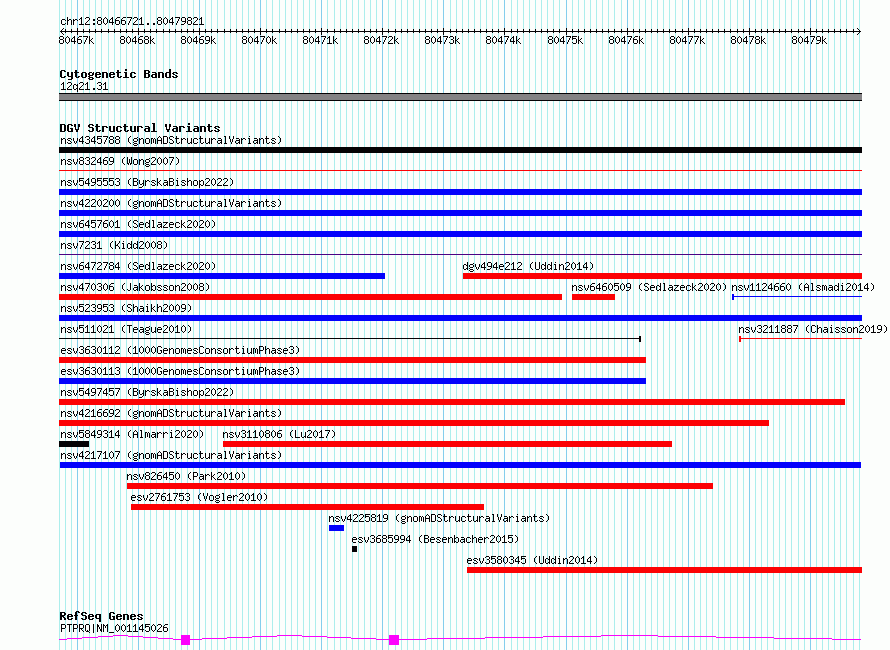The height and width of the screenshot is (650, 890).
Task: Click esv3580345 (Uddin2014) label
Action: pyautogui.click(x=532, y=560)
